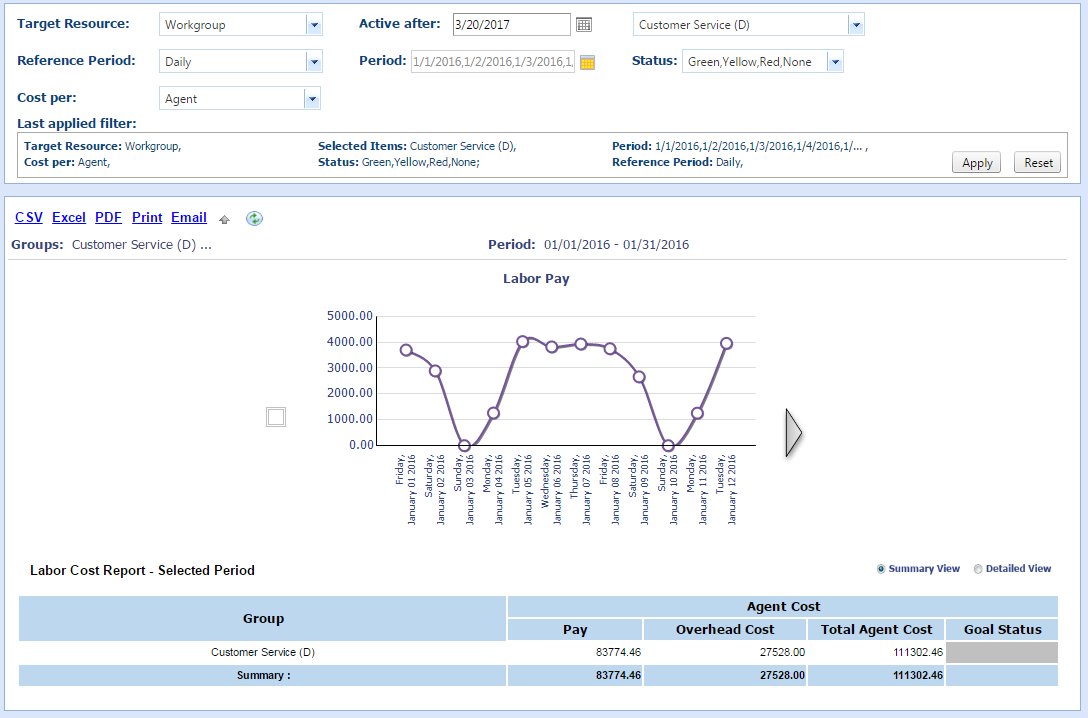Click the January 05 data point marker
This screenshot has width=1088, height=718.
tap(522, 342)
